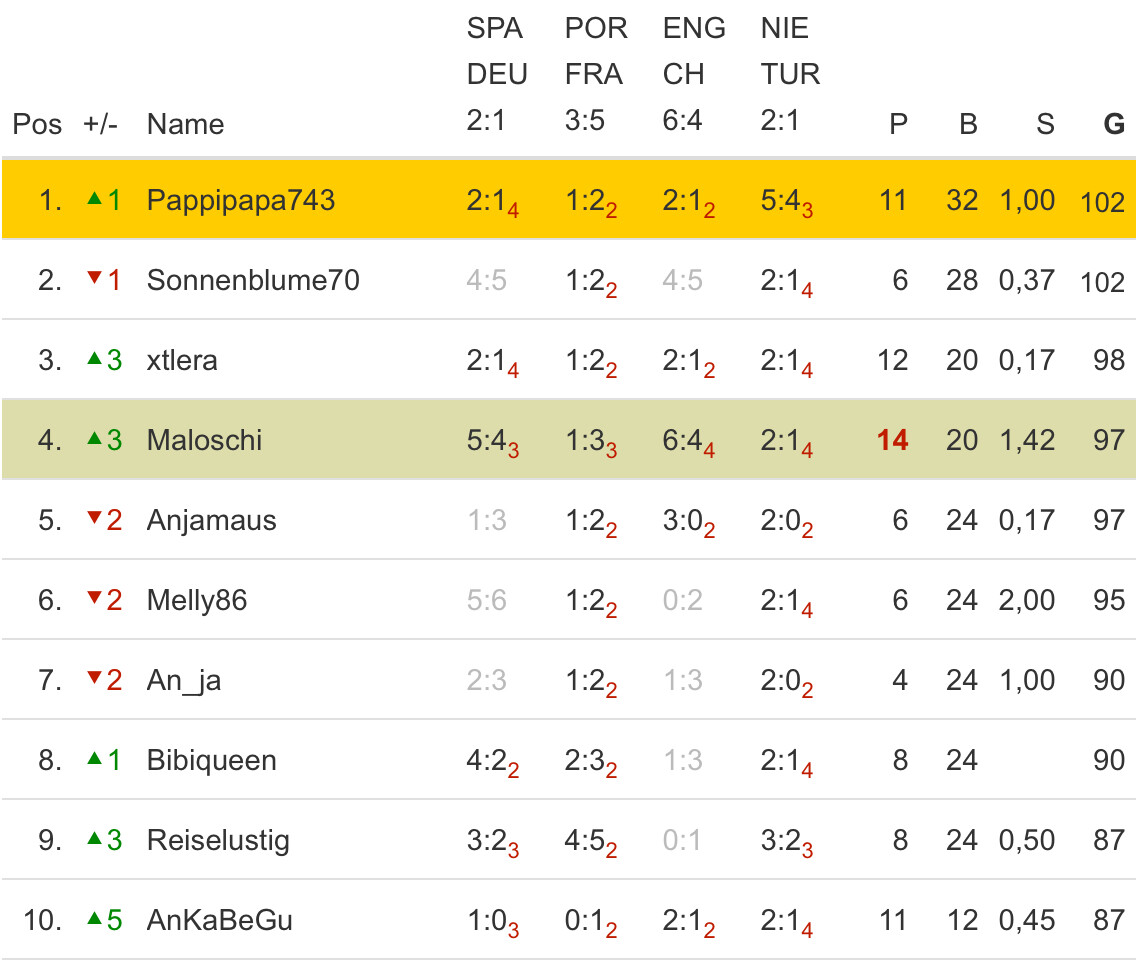Open Reiselustig player profile
Viewport: 1143px width, 964px height.
[x=218, y=840]
